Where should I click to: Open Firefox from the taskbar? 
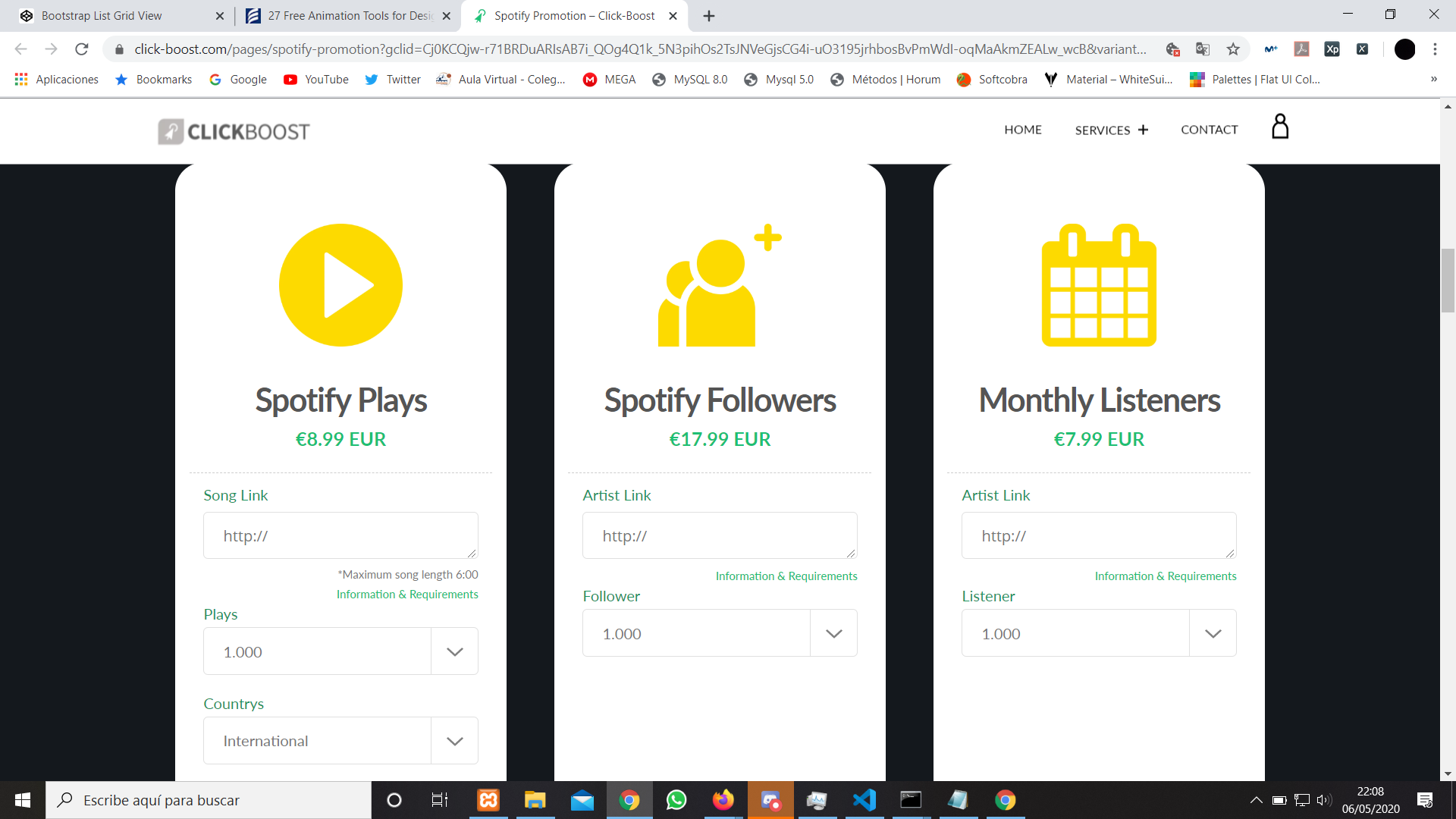723,800
